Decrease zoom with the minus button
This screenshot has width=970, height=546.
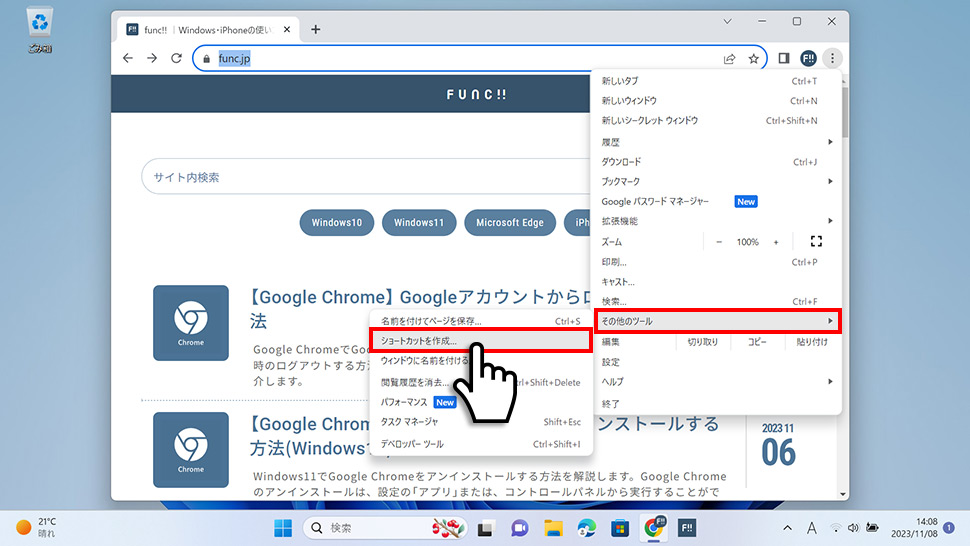tap(719, 242)
